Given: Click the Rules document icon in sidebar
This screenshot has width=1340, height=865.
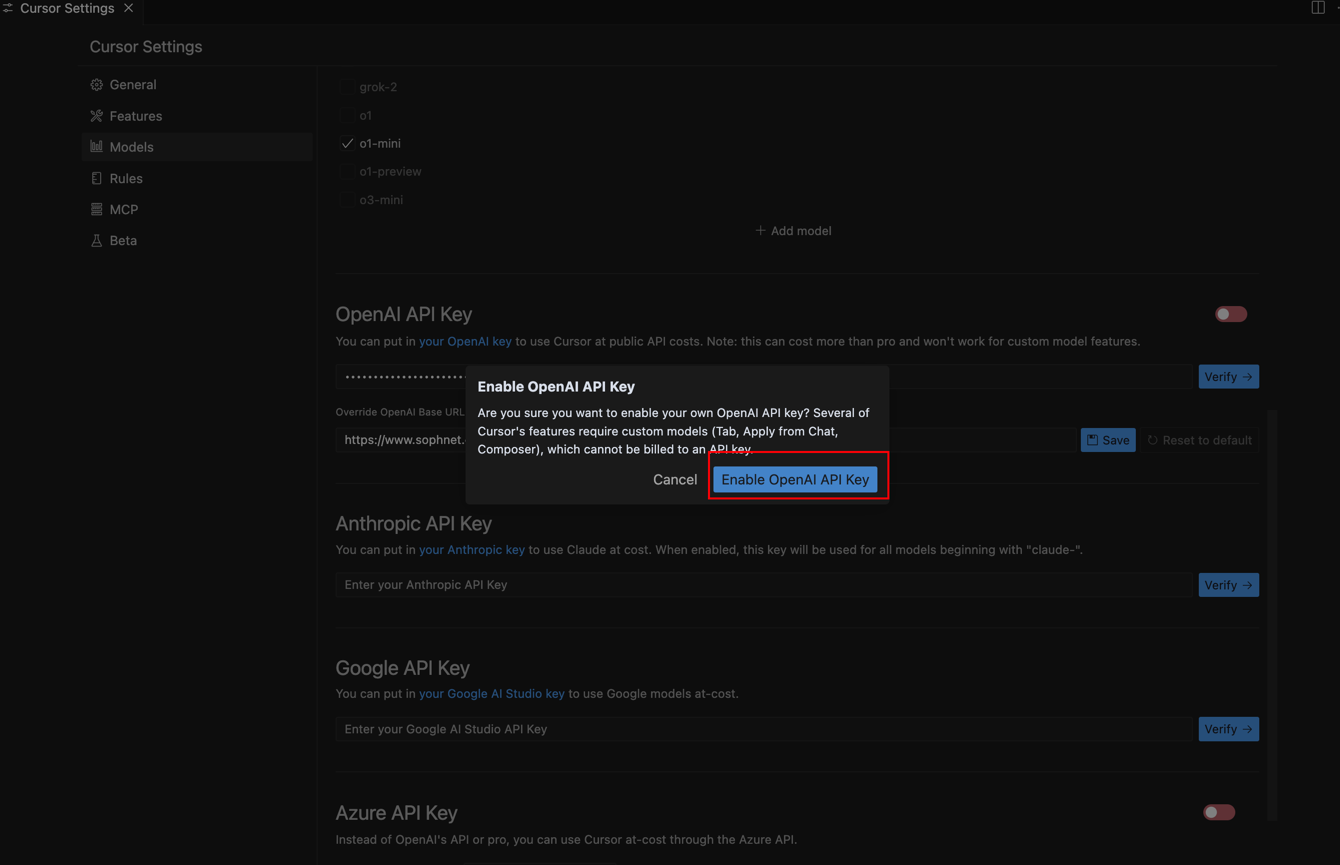Looking at the screenshot, I should coord(97,178).
